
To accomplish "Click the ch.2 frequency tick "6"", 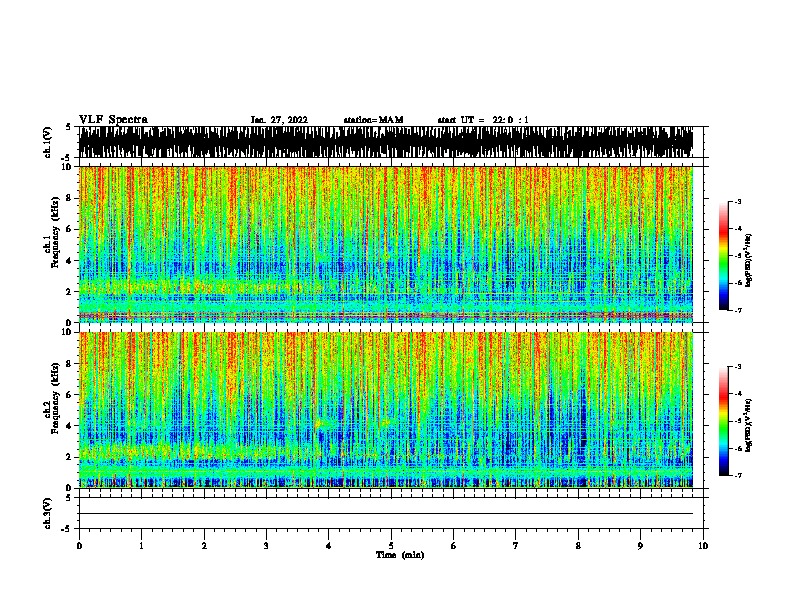I will point(69,395).
